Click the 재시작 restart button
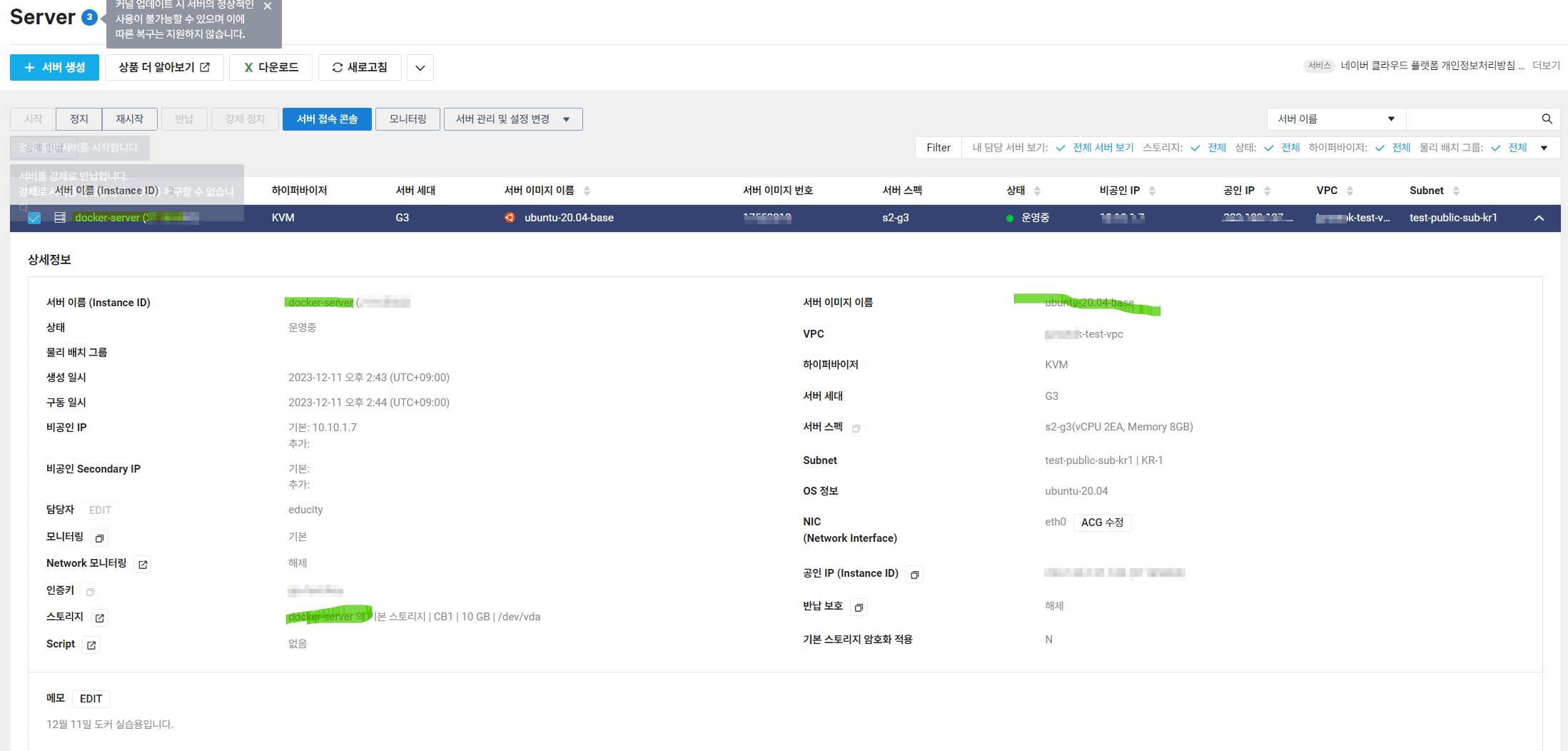This screenshot has width=1568, height=751. (x=129, y=119)
